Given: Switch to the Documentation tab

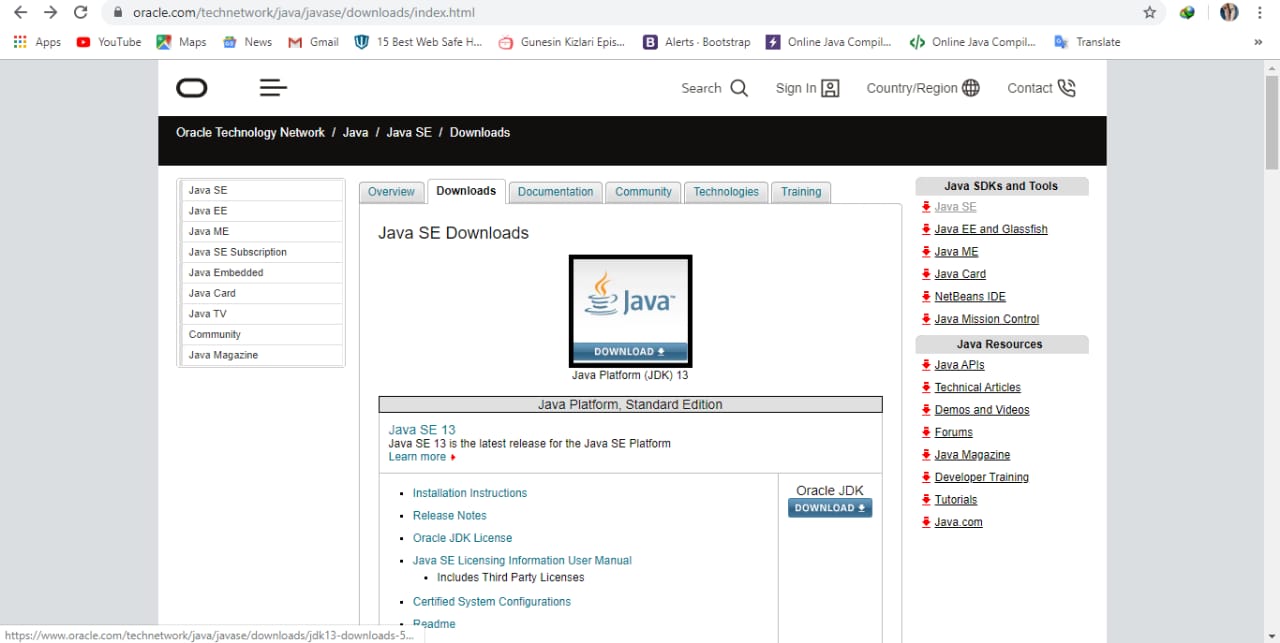Looking at the screenshot, I should click(x=555, y=191).
